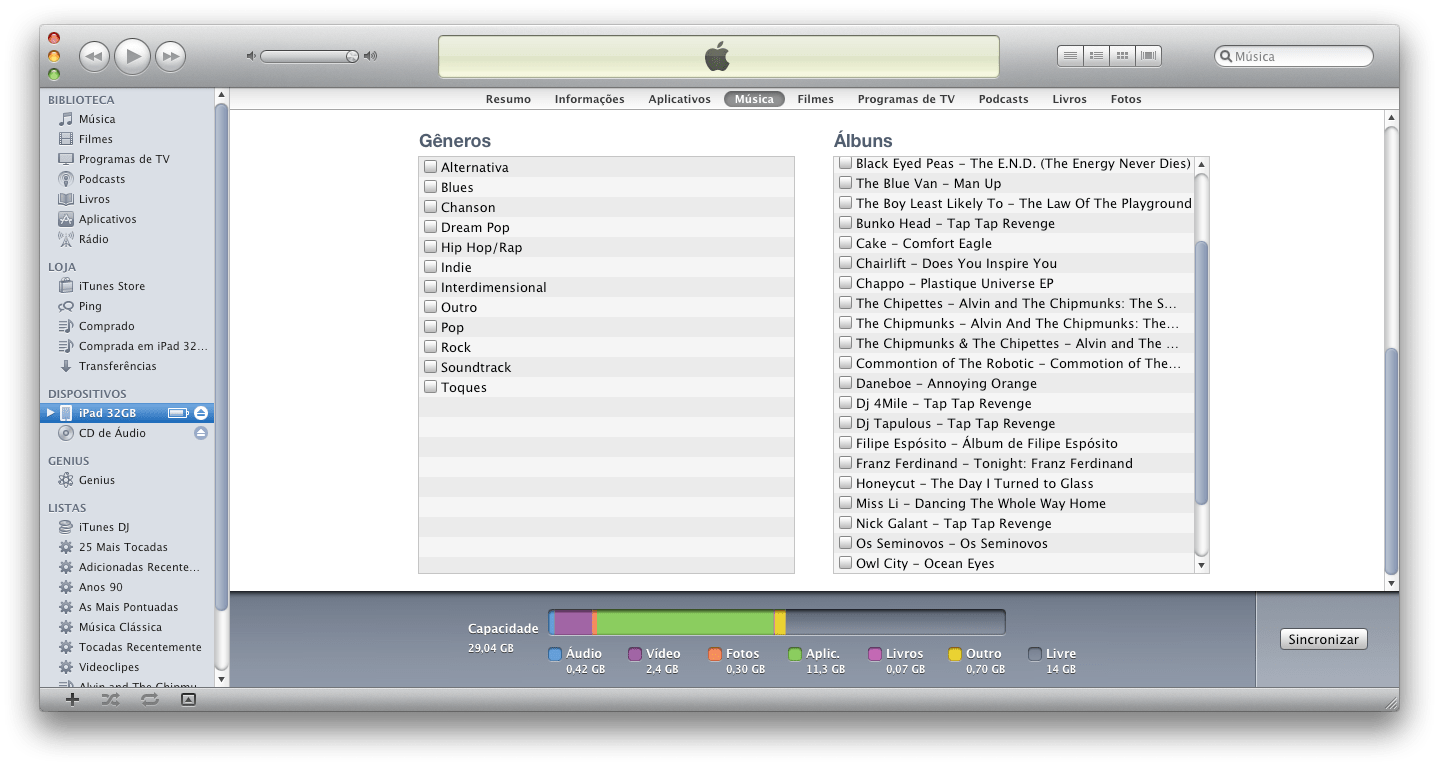
Task: Click the albums list scroll down arrow
Action: [1201, 565]
